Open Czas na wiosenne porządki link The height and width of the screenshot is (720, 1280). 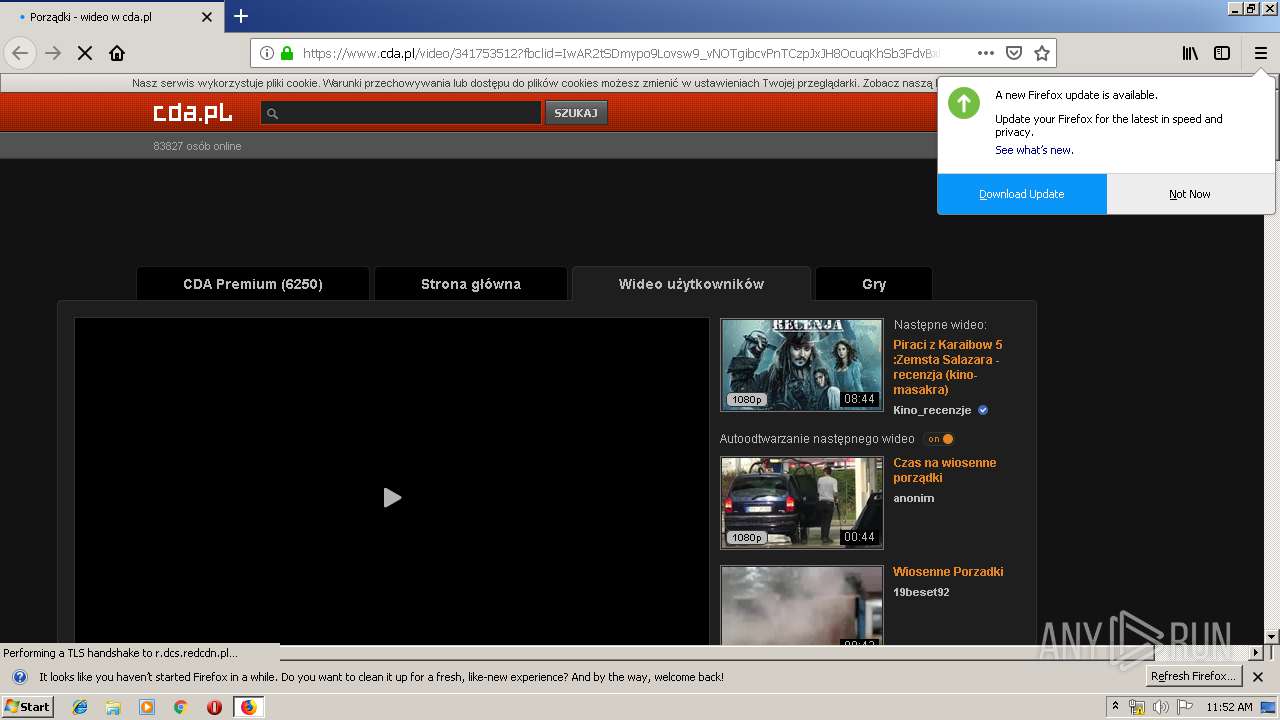[945, 470]
